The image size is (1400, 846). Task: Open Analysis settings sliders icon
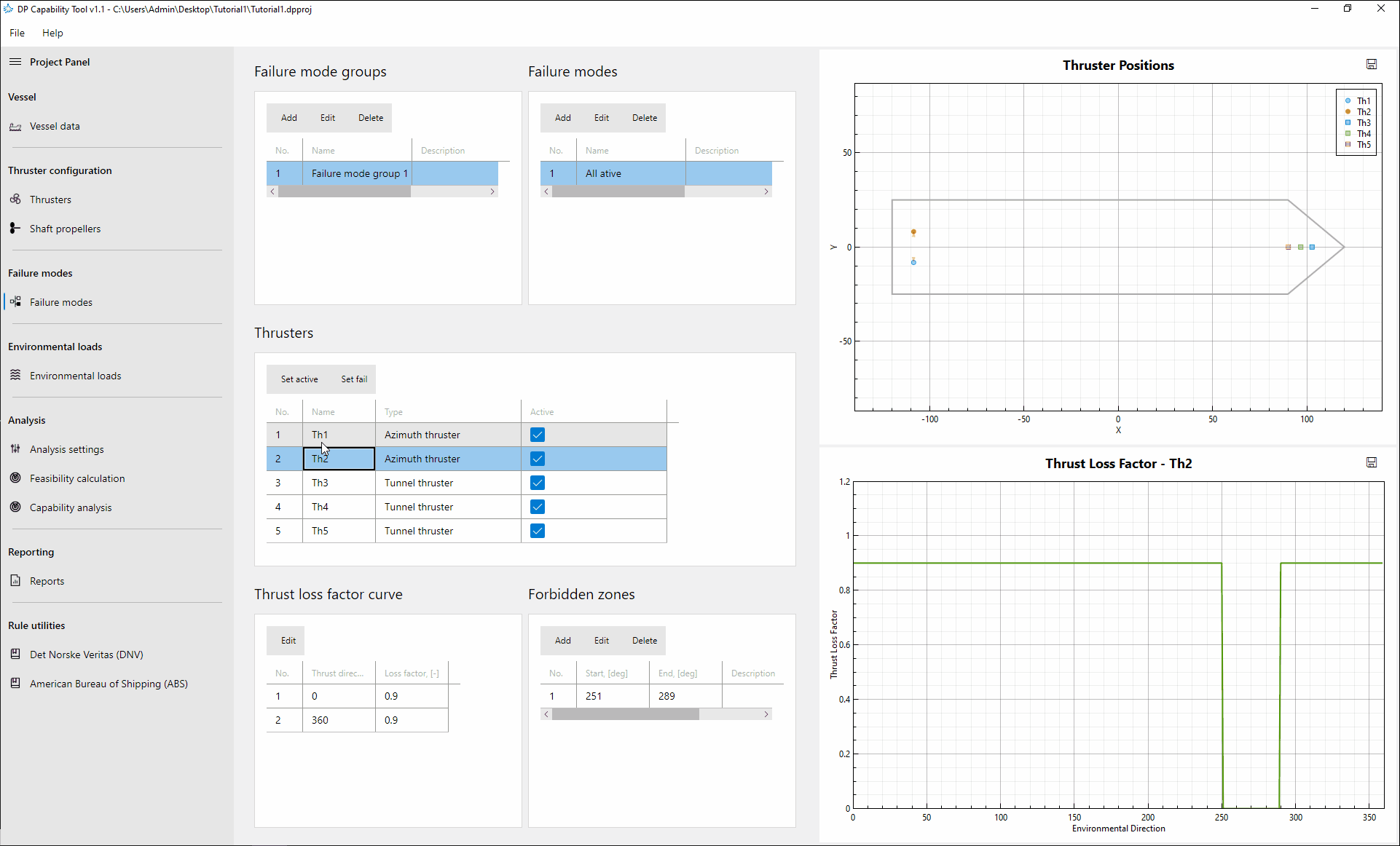coord(15,449)
